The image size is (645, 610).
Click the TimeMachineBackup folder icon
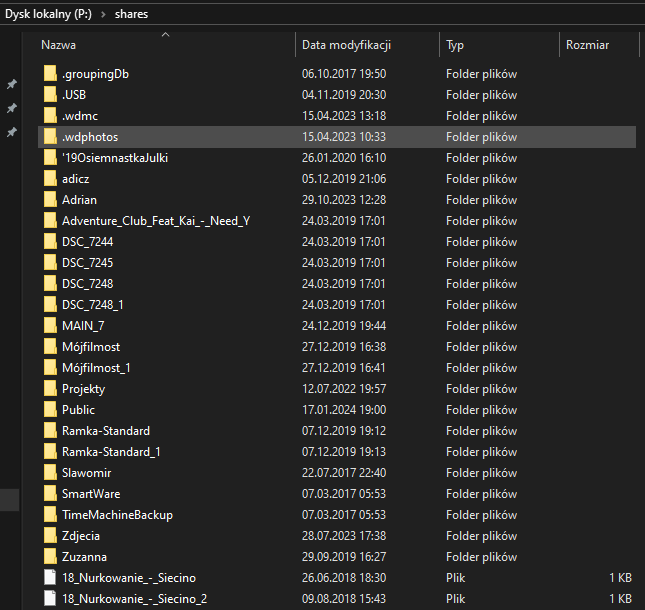coord(50,514)
